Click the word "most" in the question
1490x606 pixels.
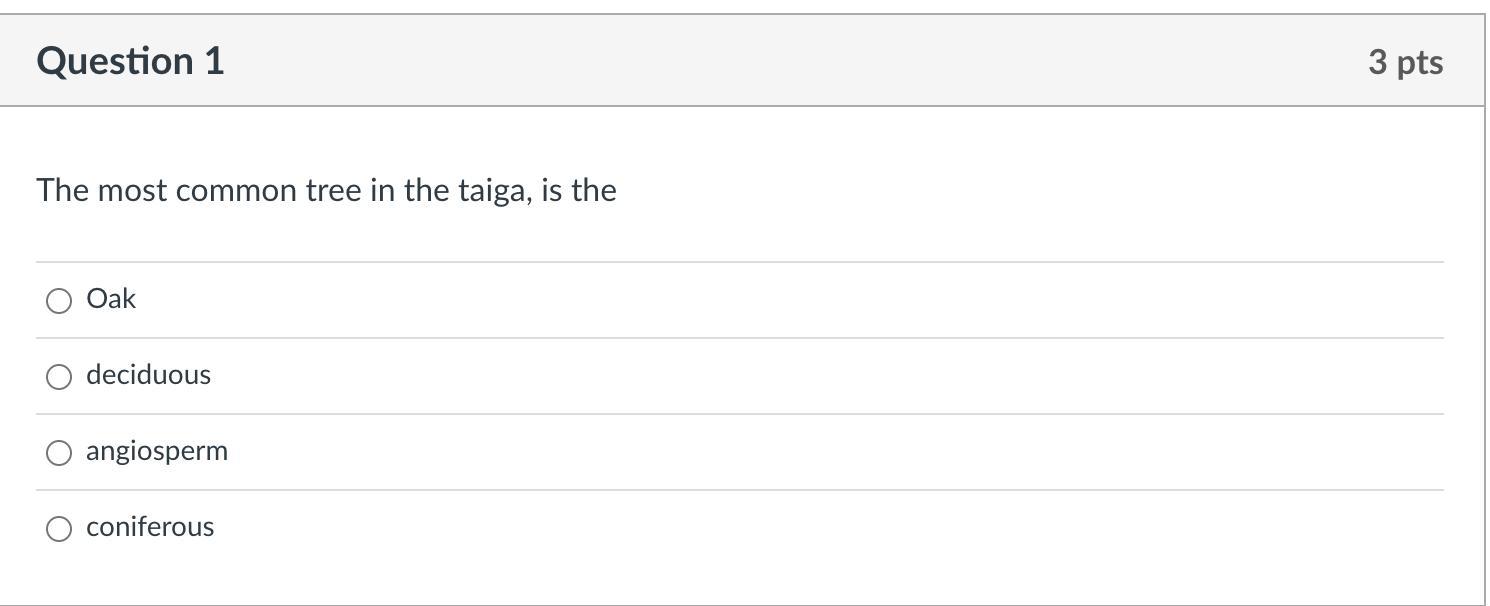tap(132, 190)
